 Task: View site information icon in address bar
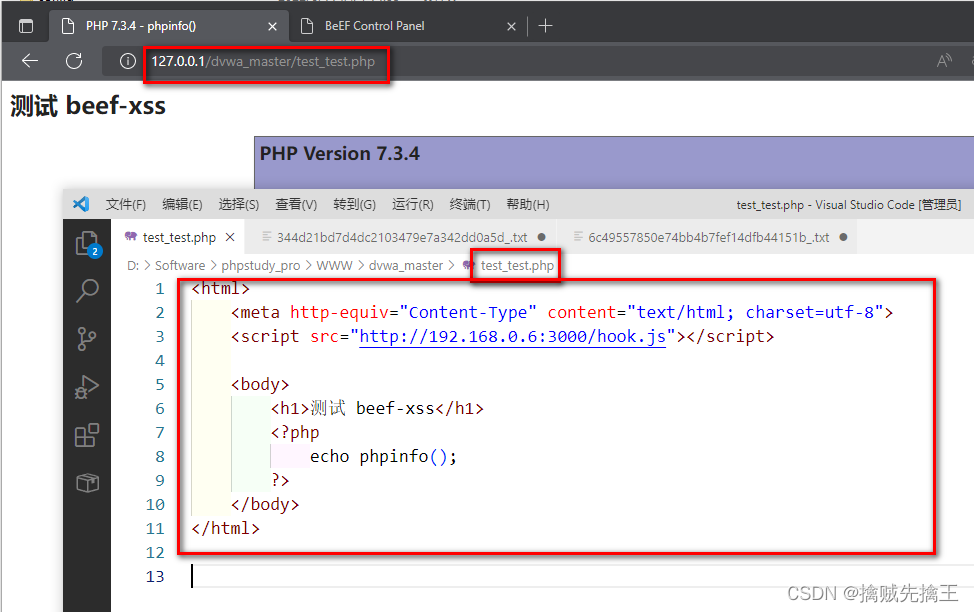(x=127, y=61)
